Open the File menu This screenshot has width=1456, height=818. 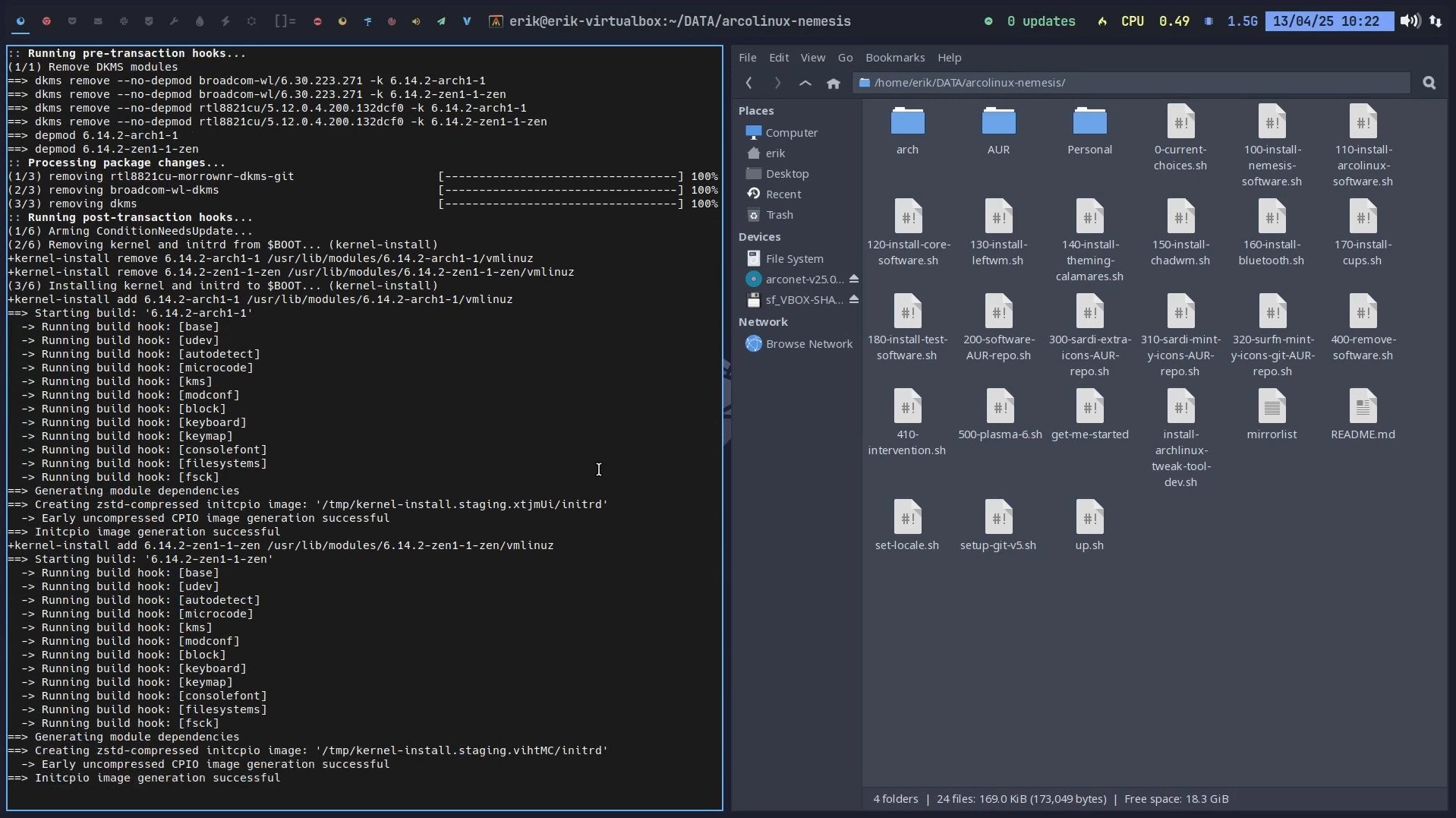747,58
